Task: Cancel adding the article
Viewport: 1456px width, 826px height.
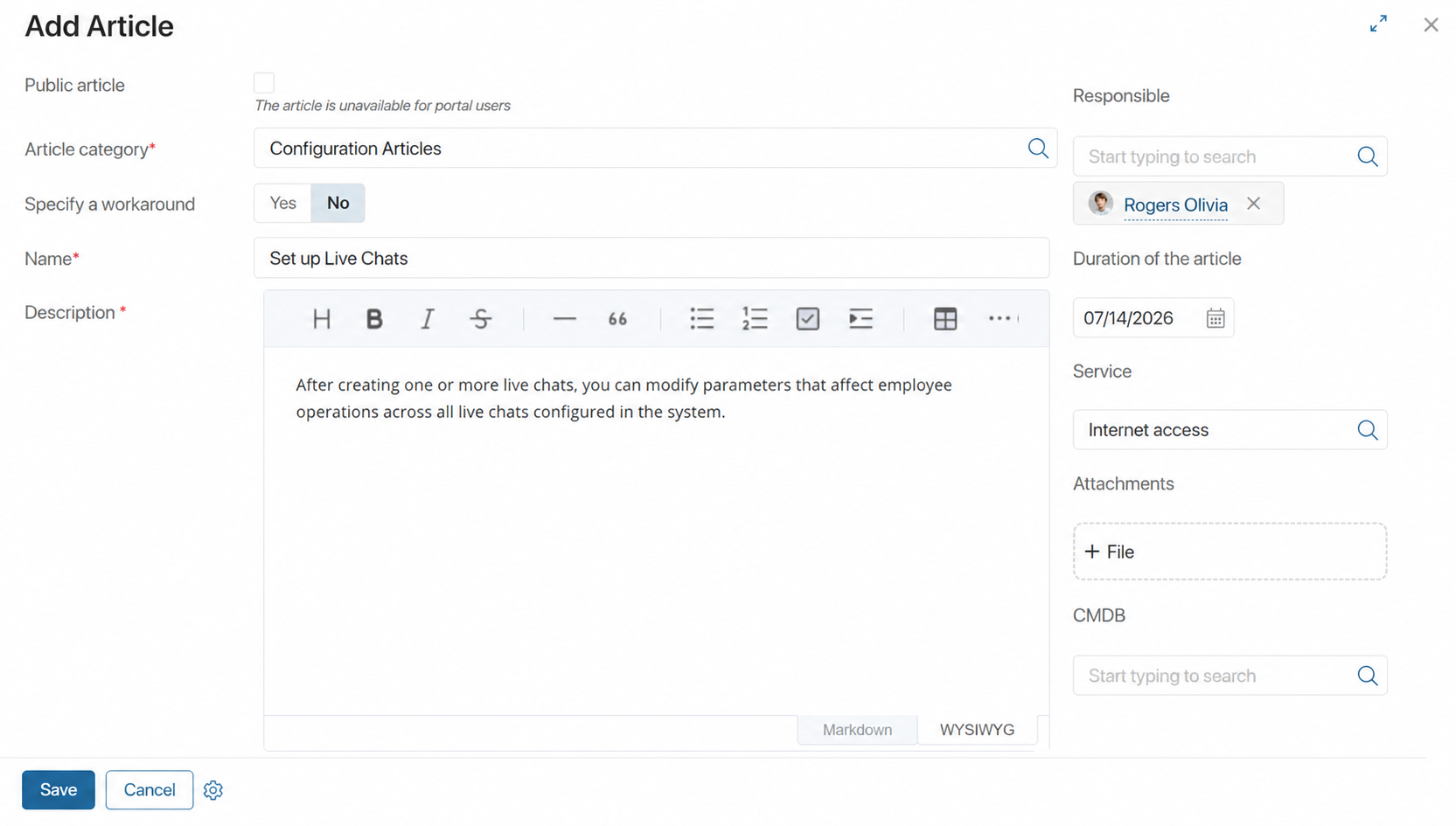Action: point(150,790)
